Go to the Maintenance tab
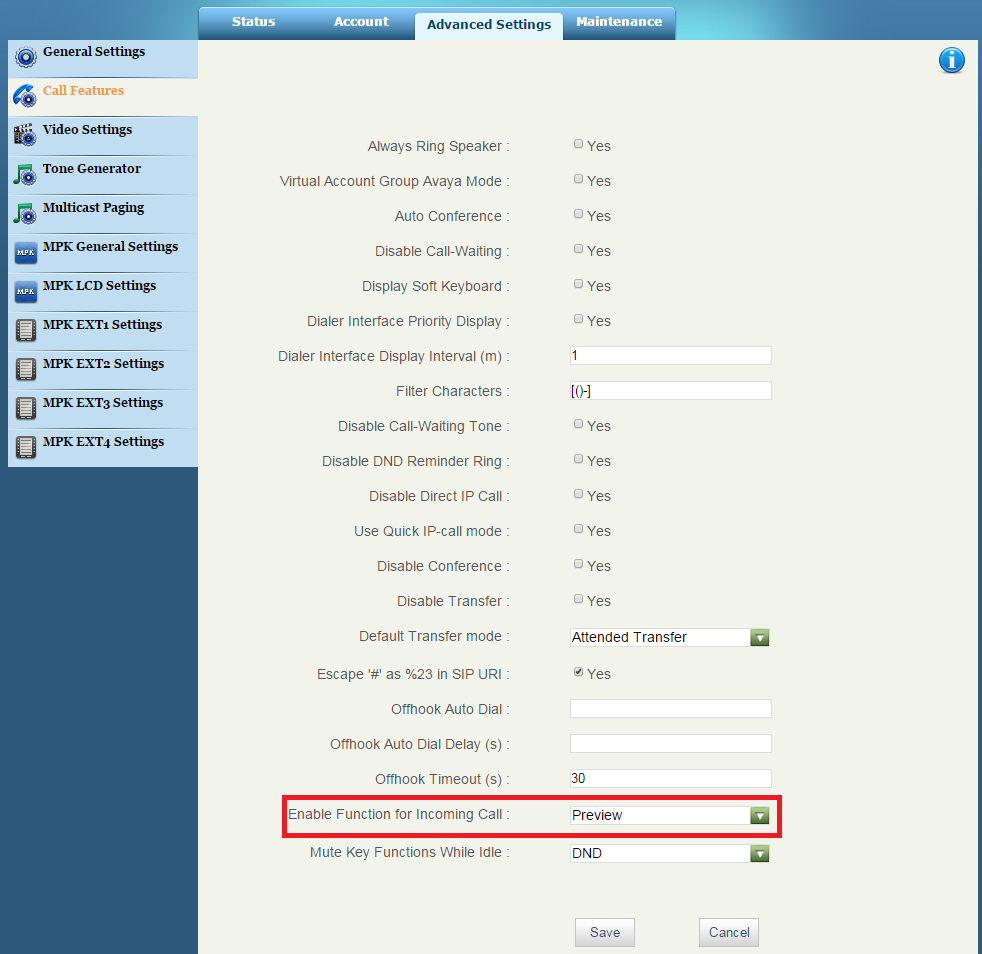The image size is (982, 954). [618, 22]
